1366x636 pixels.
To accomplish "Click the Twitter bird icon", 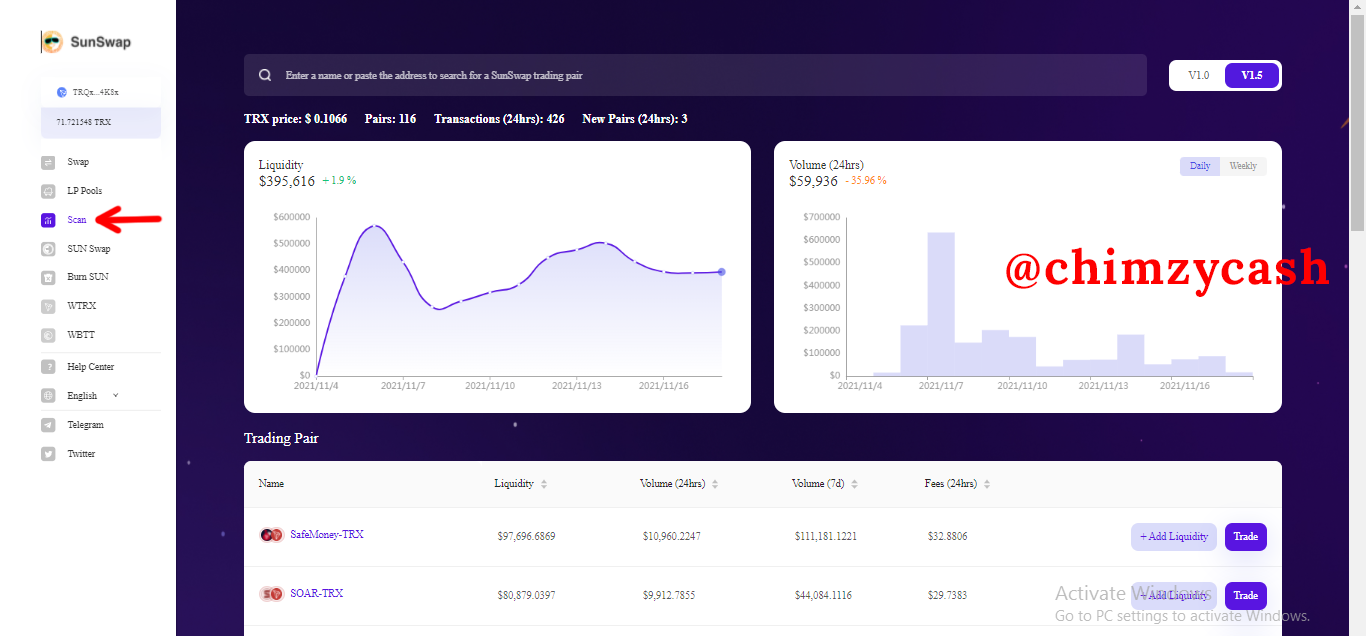I will [48, 454].
